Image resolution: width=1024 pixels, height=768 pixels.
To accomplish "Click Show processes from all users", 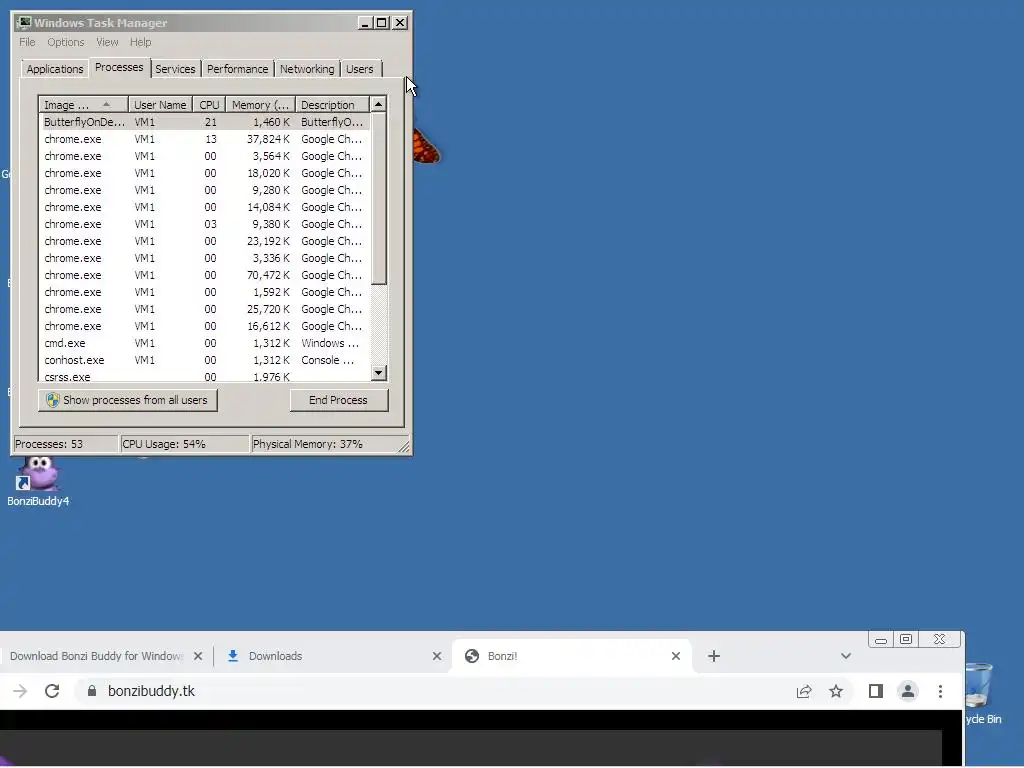I will click(x=128, y=400).
